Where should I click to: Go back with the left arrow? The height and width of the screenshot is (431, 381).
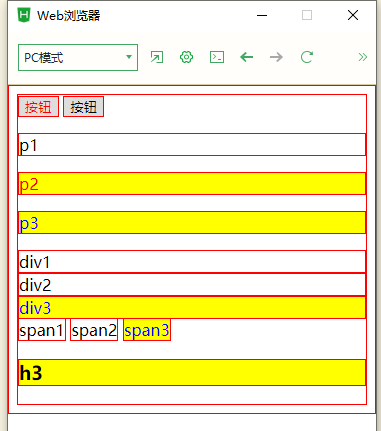[x=247, y=57]
